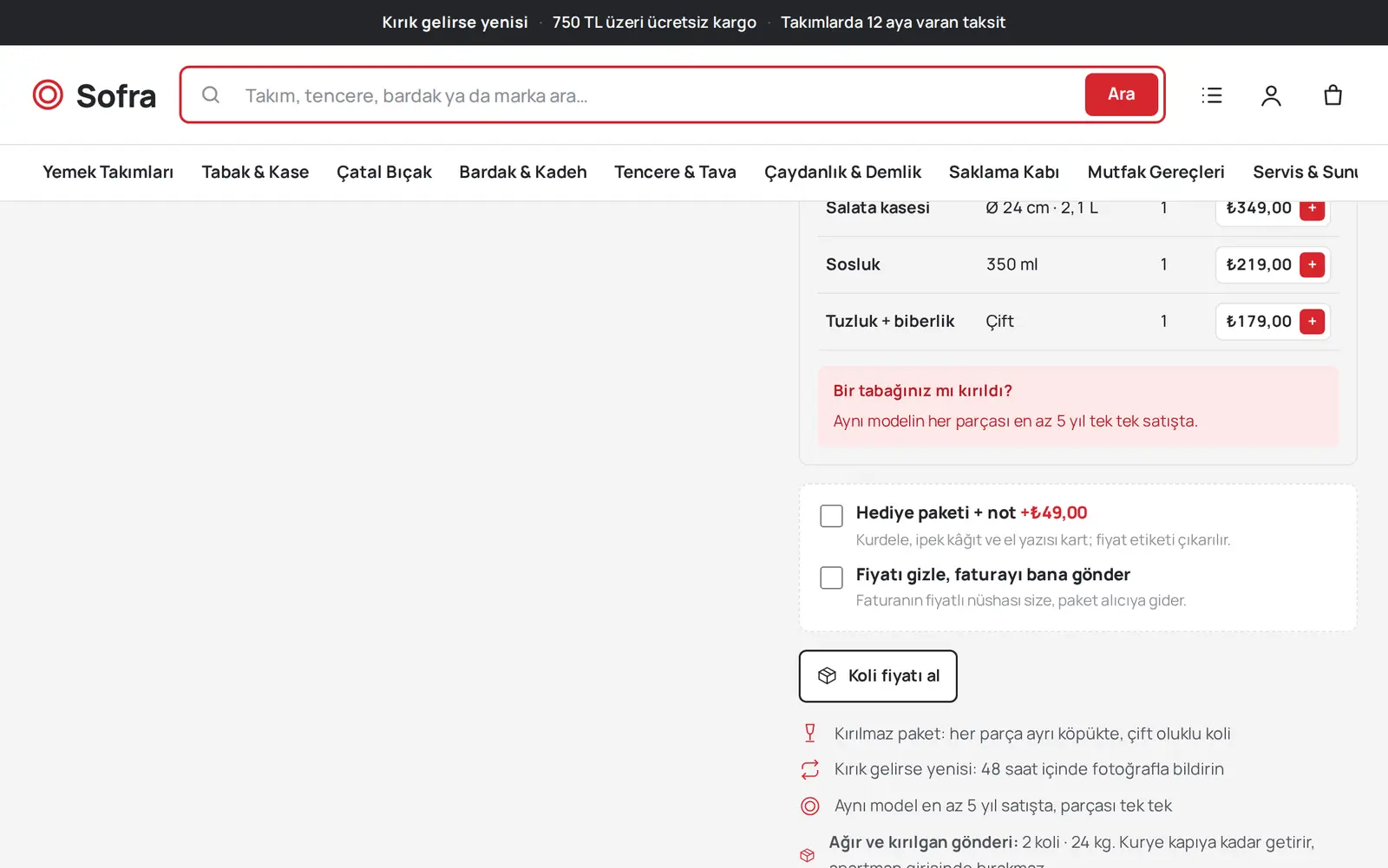
Task: Open the shopping bag cart icon
Action: click(x=1333, y=95)
